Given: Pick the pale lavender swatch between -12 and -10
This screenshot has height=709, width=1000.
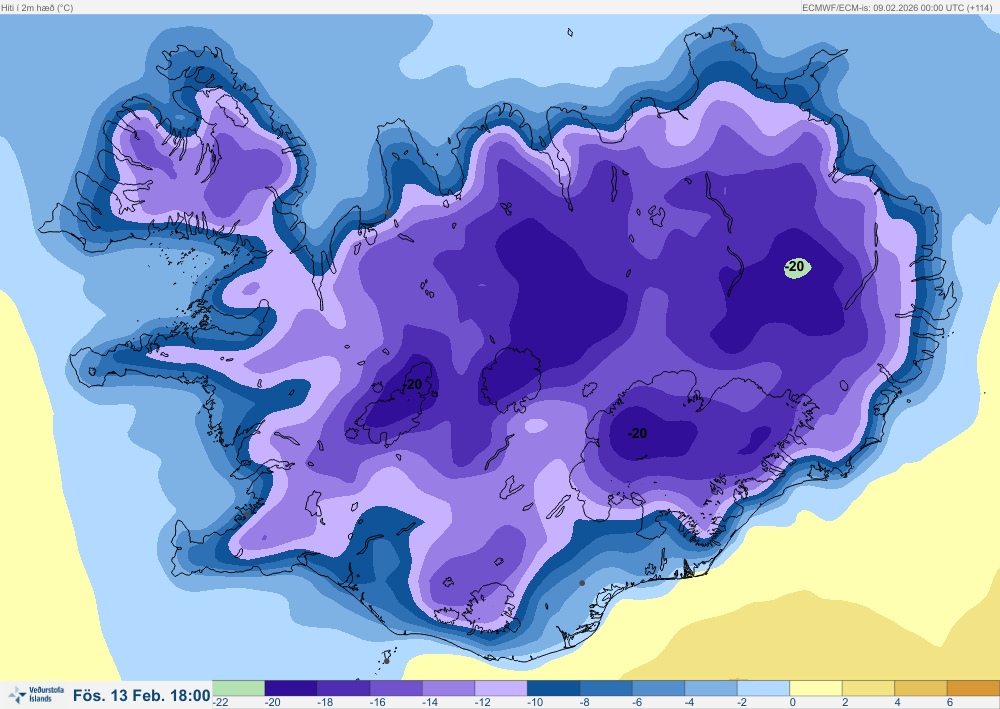Looking at the screenshot, I should coord(501,688).
